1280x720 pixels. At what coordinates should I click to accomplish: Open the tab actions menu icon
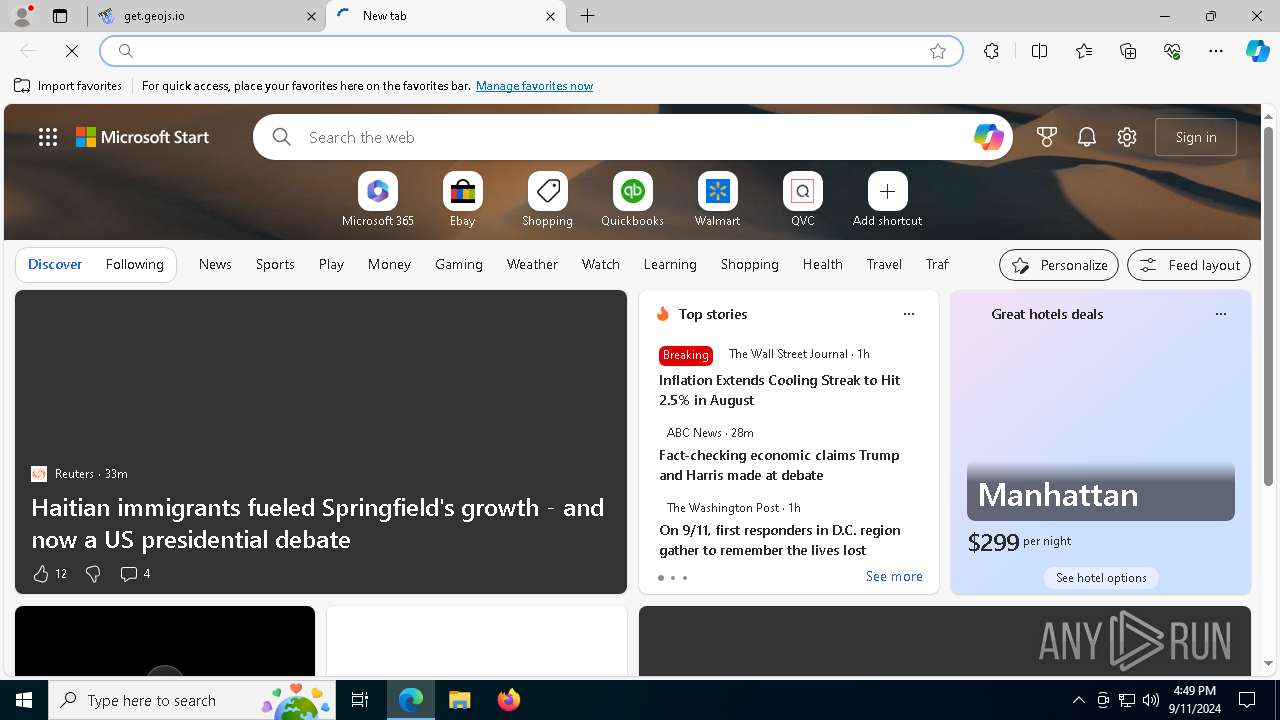[60, 16]
